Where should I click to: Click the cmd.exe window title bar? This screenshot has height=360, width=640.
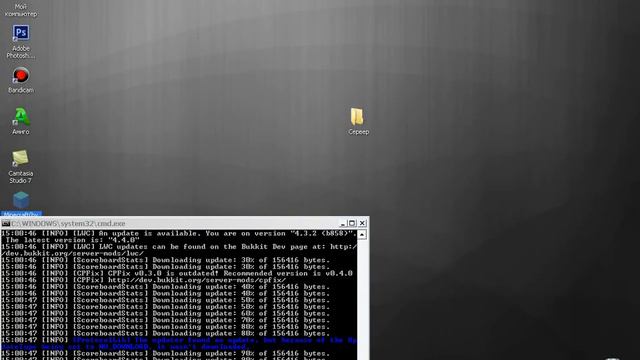[184, 223]
